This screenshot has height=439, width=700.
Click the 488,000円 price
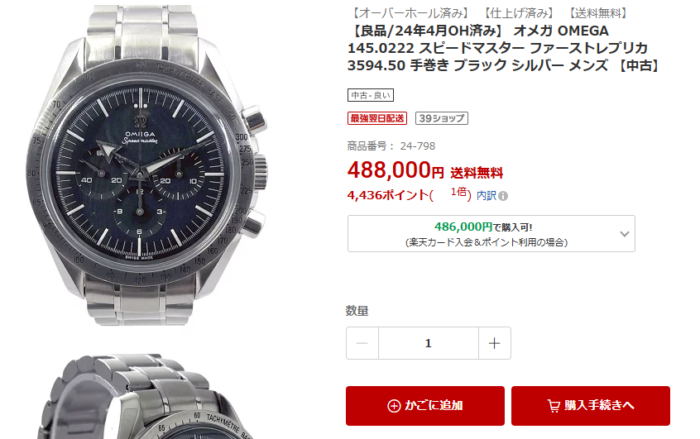[396, 170]
